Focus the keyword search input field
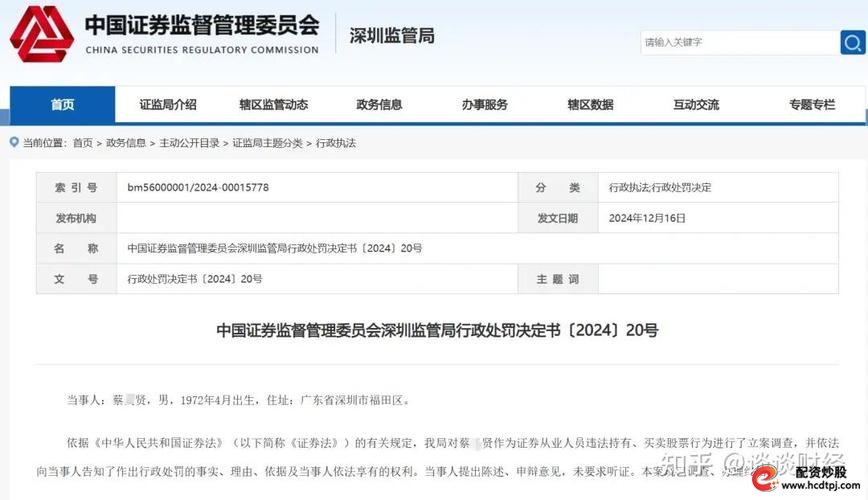 (740, 42)
